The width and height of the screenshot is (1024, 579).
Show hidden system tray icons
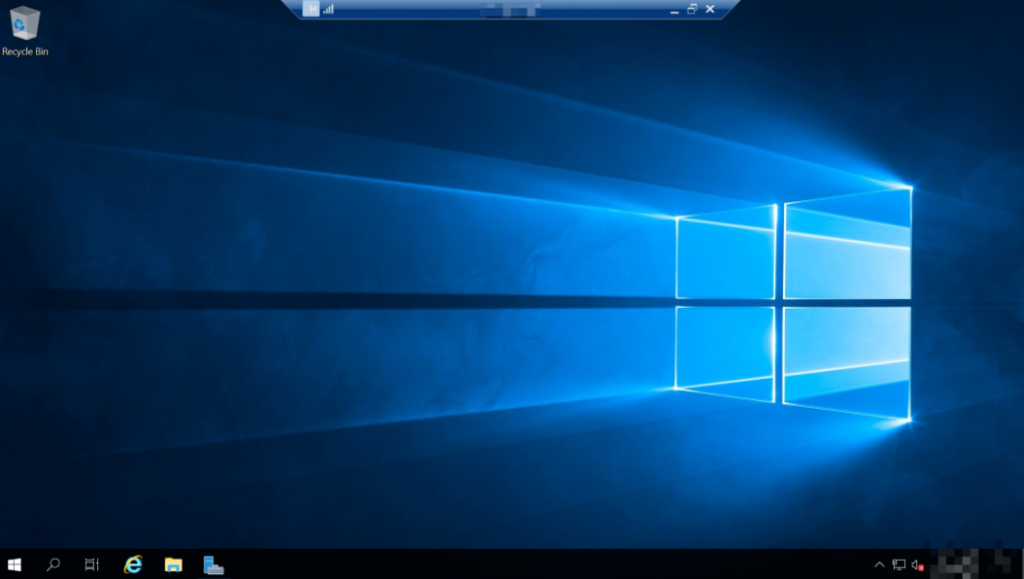point(879,565)
